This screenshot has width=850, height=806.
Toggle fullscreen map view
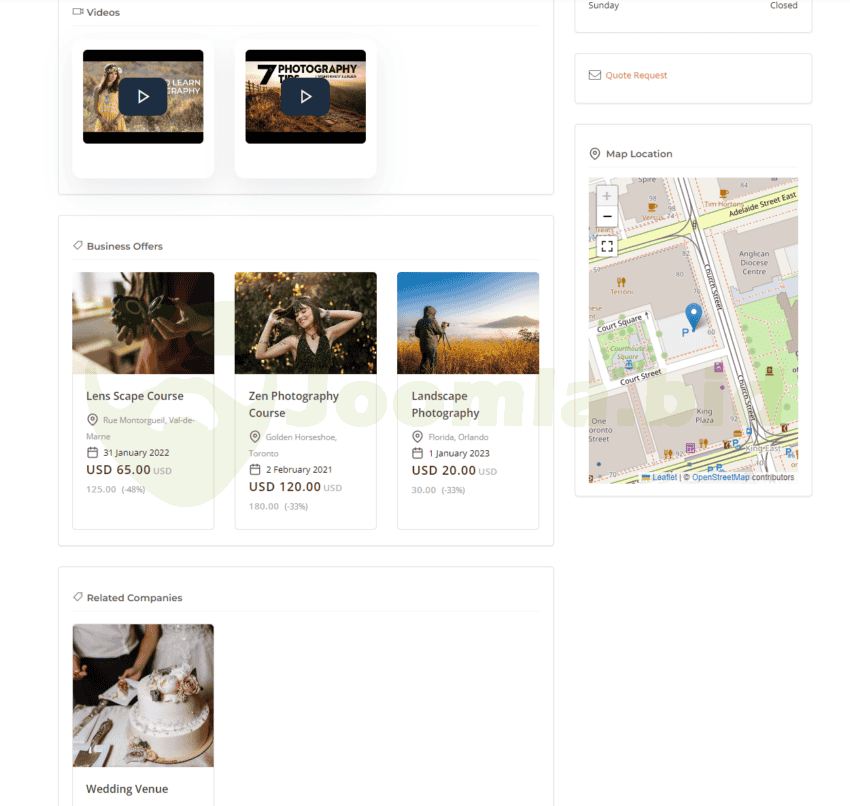click(x=606, y=245)
